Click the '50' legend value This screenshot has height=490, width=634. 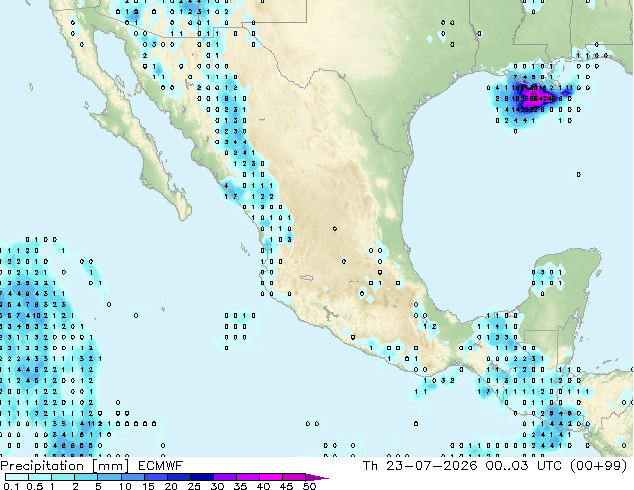click(x=310, y=486)
